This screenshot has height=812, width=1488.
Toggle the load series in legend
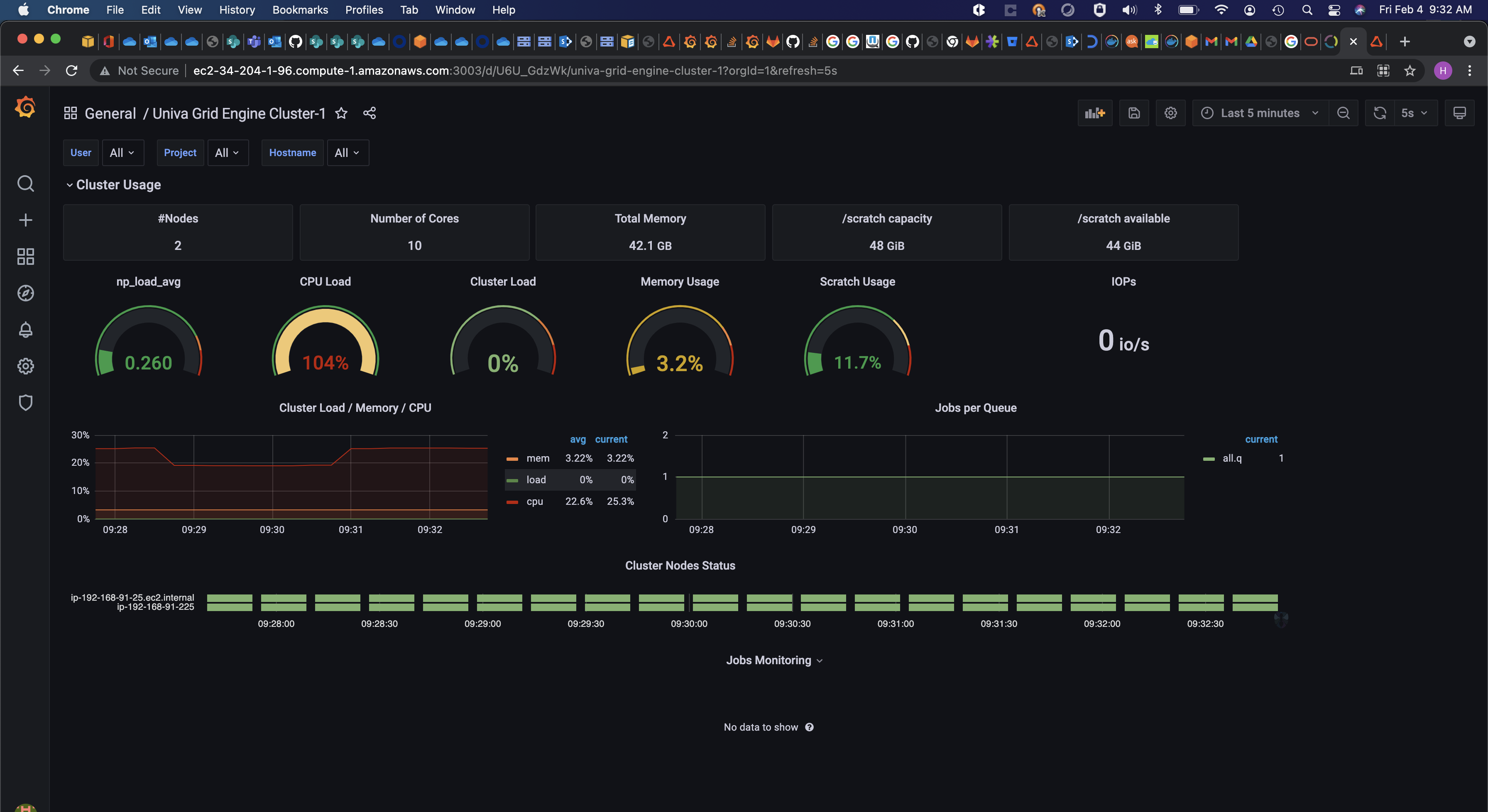(536, 480)
